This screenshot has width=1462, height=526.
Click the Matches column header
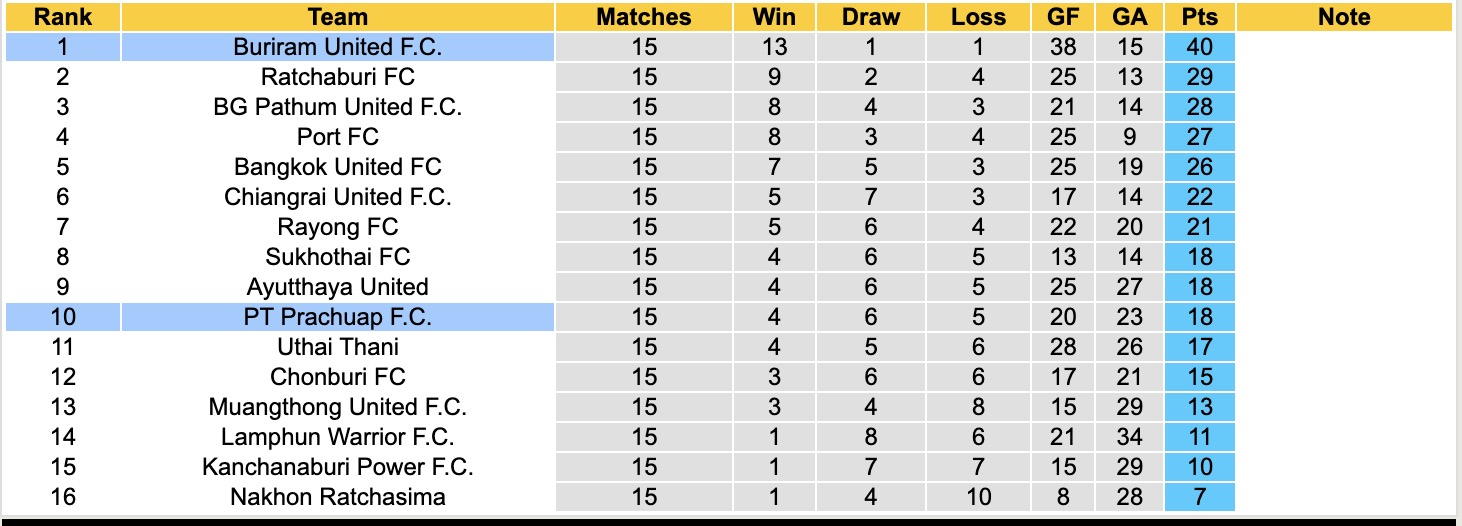[x=643, y=17]
